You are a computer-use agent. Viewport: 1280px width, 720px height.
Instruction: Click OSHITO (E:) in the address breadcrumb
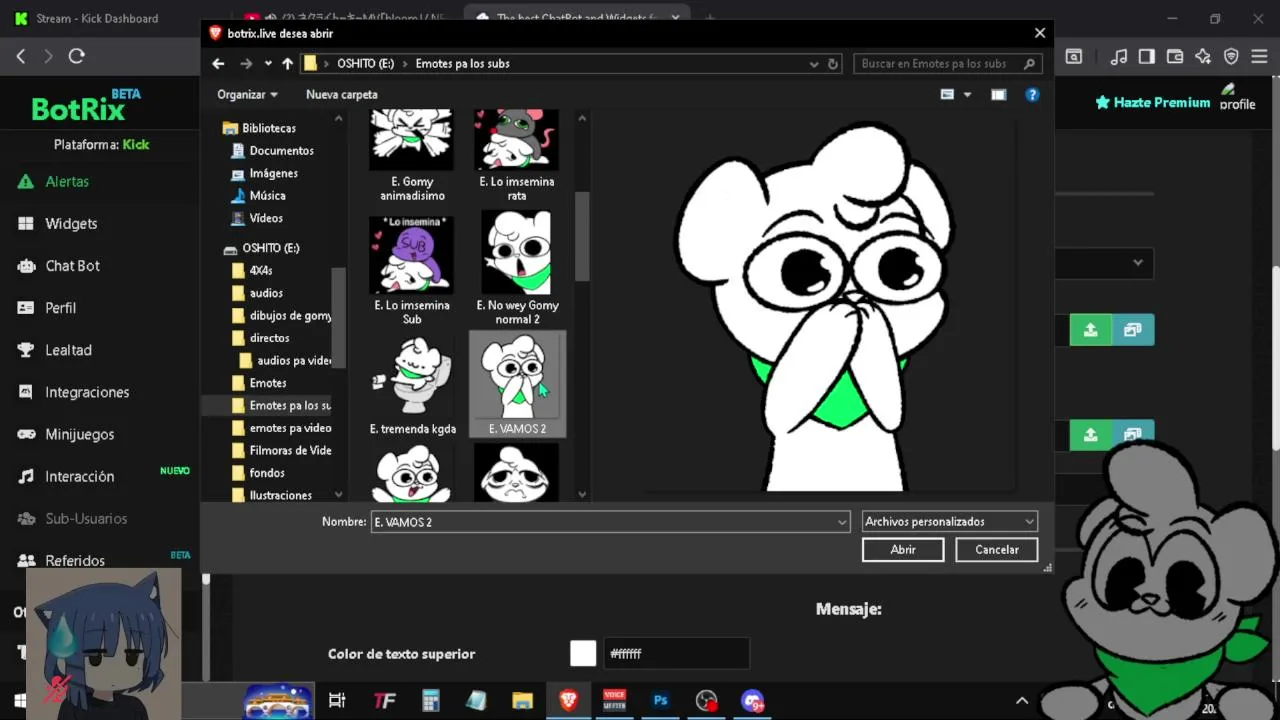(365, 63)
